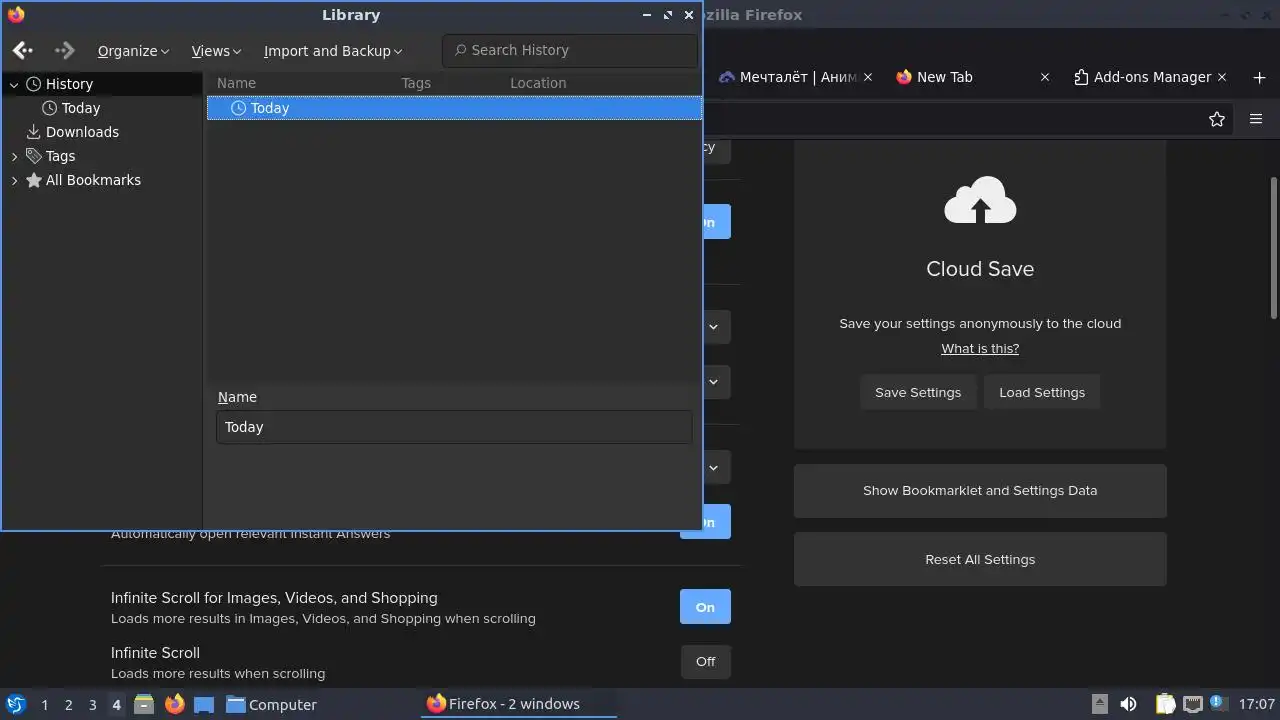Focus the Search History field
Viewport: 1280px width, 720px height.
[570, 50]
